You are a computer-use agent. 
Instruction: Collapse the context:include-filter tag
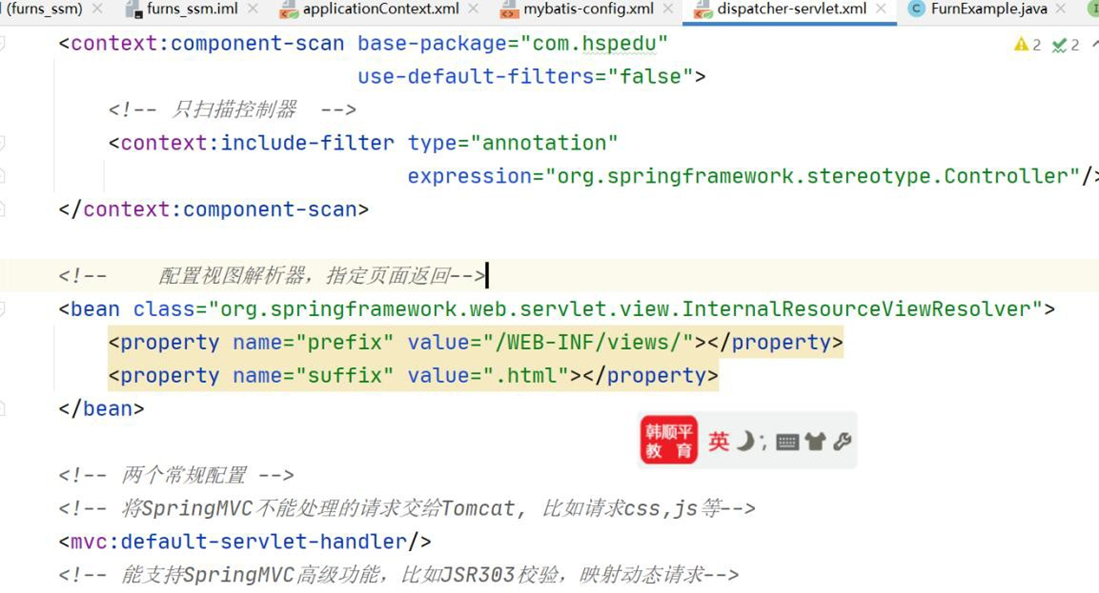3,143
